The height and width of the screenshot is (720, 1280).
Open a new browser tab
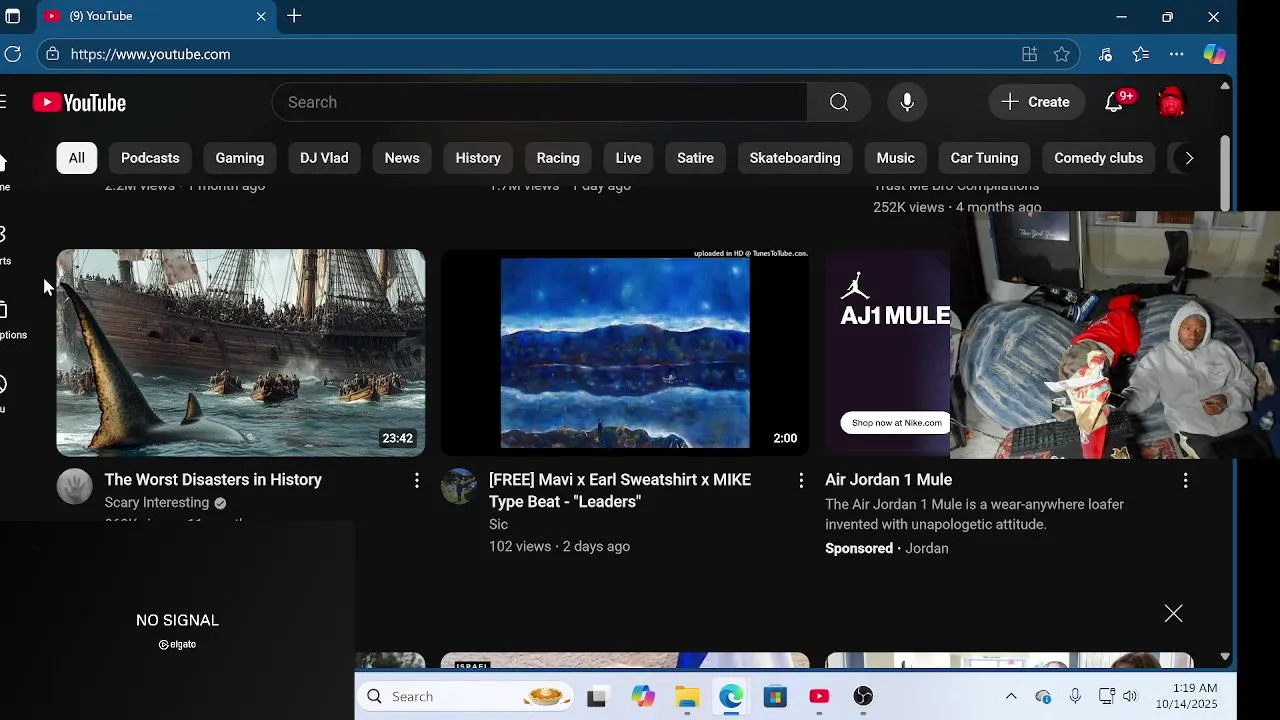pyautogui.click(x=294, y=16)
